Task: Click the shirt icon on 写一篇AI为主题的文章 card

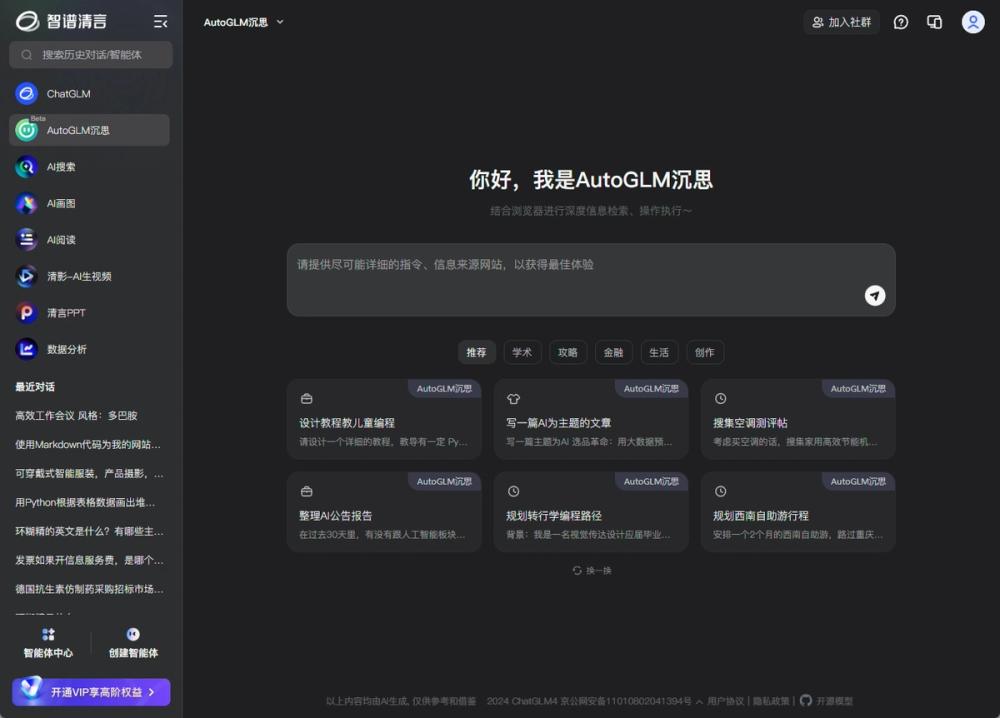Action: [513, 399]
